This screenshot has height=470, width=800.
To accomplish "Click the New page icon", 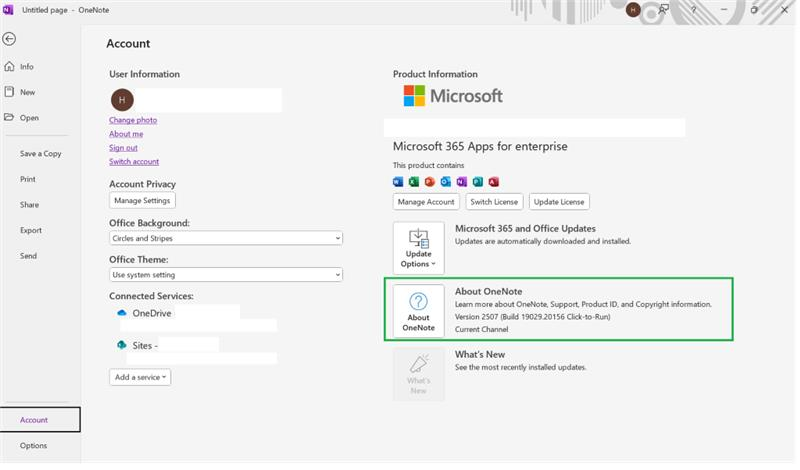I will click(9, 92).
